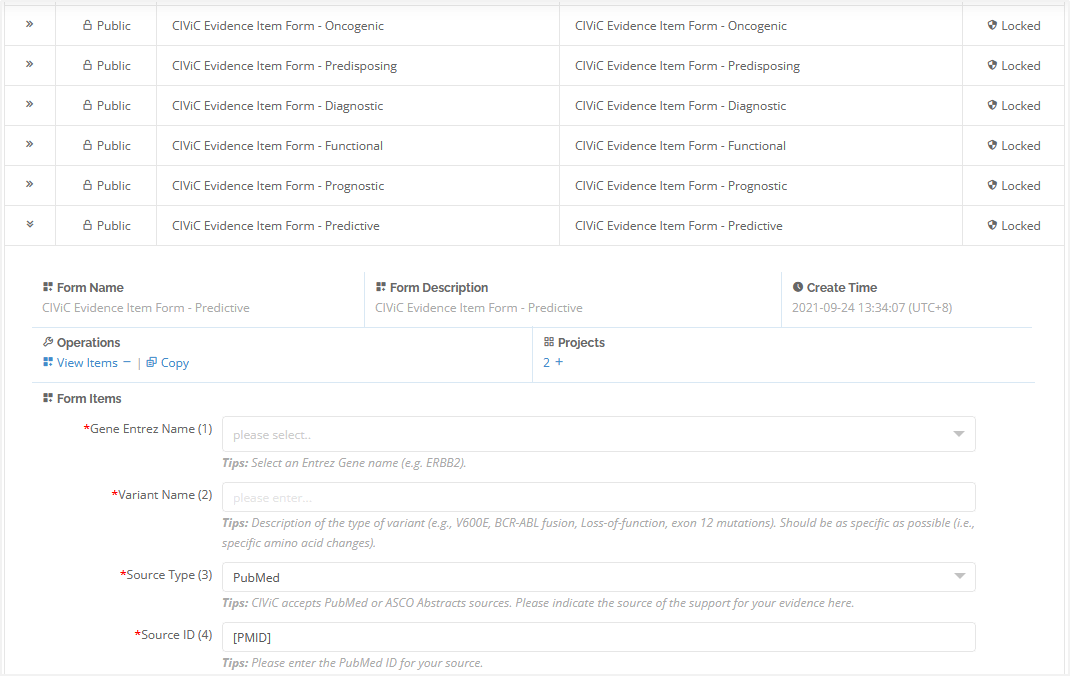Click the Public lock icon for Prognostic

tap(87, 185)
